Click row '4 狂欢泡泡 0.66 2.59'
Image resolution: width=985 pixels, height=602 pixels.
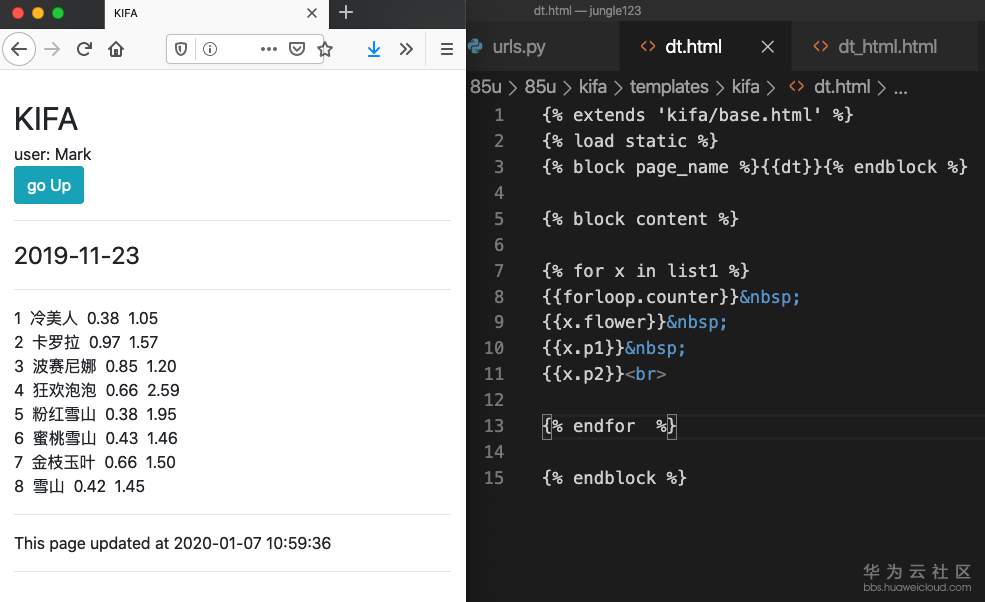pyautogui.click(x=97, y=390)
